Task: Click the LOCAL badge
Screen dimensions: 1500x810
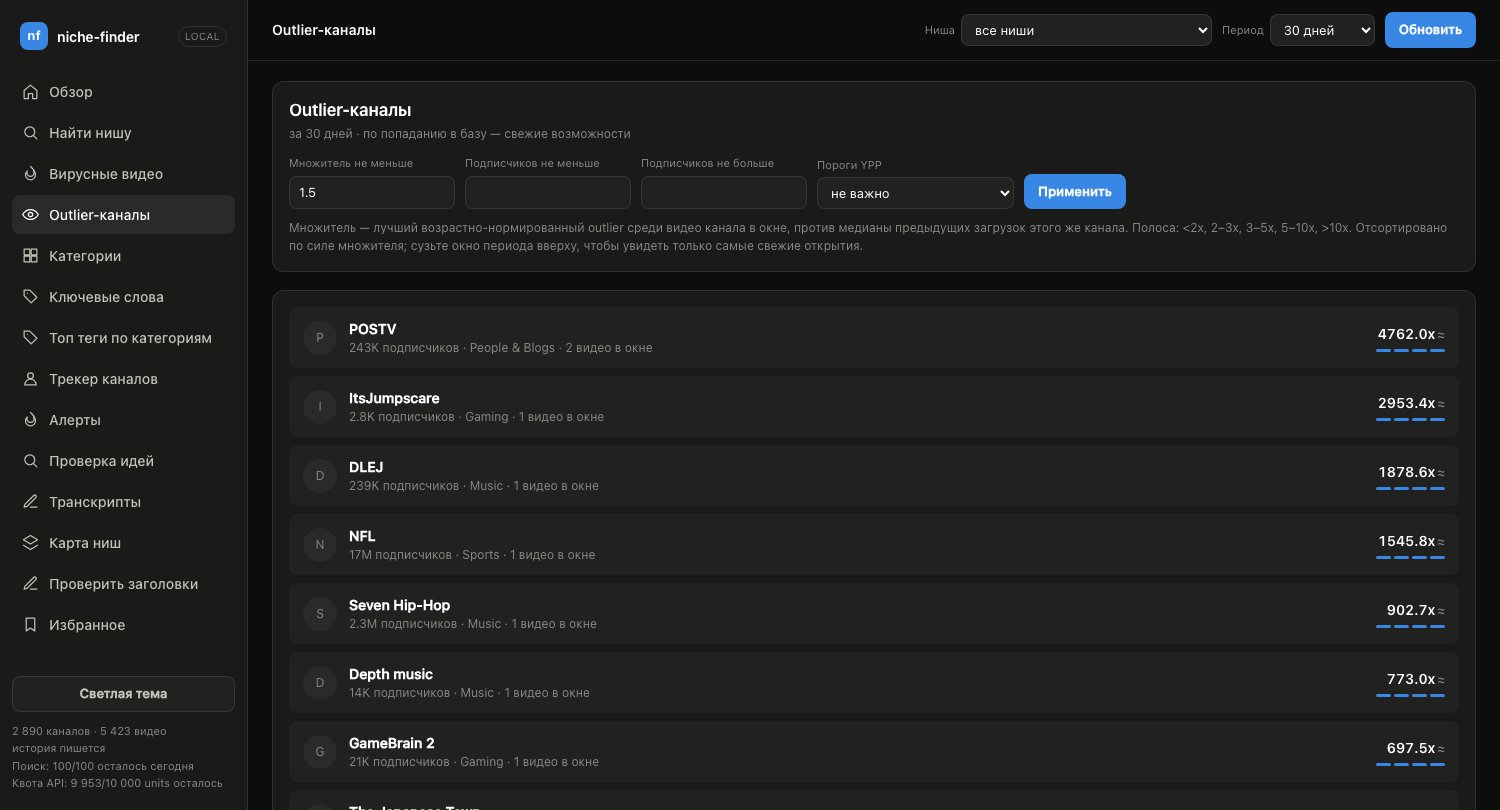Action: point(202,36)
